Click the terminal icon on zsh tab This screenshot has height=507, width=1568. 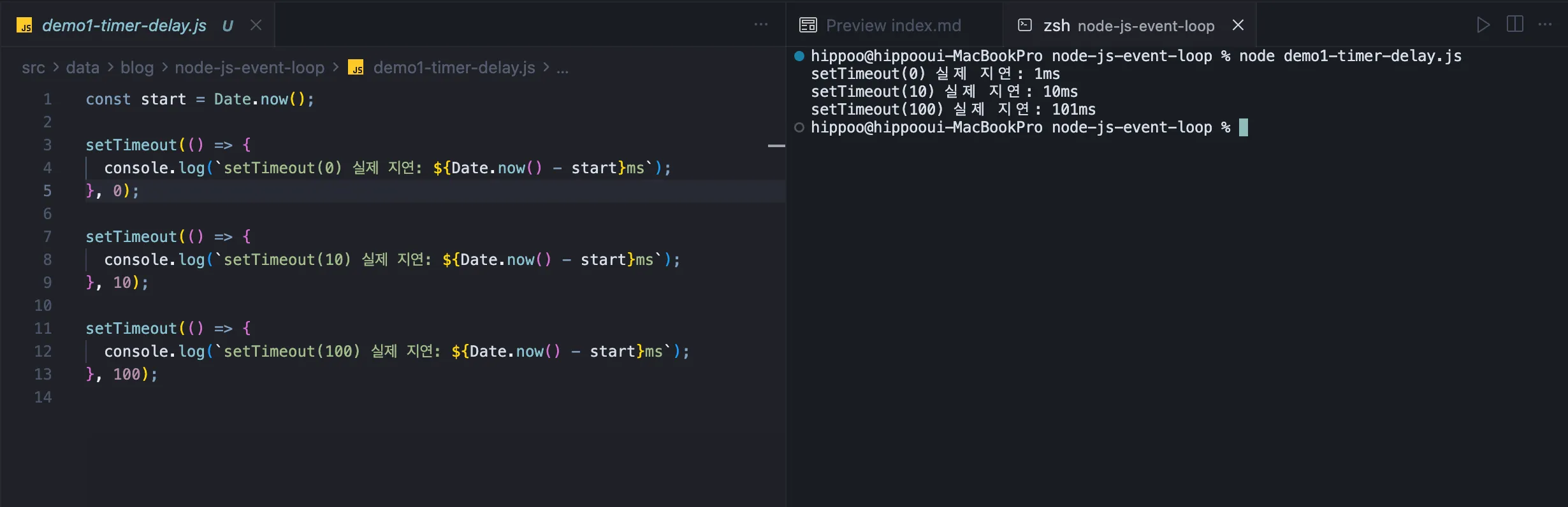point(1025,25)
